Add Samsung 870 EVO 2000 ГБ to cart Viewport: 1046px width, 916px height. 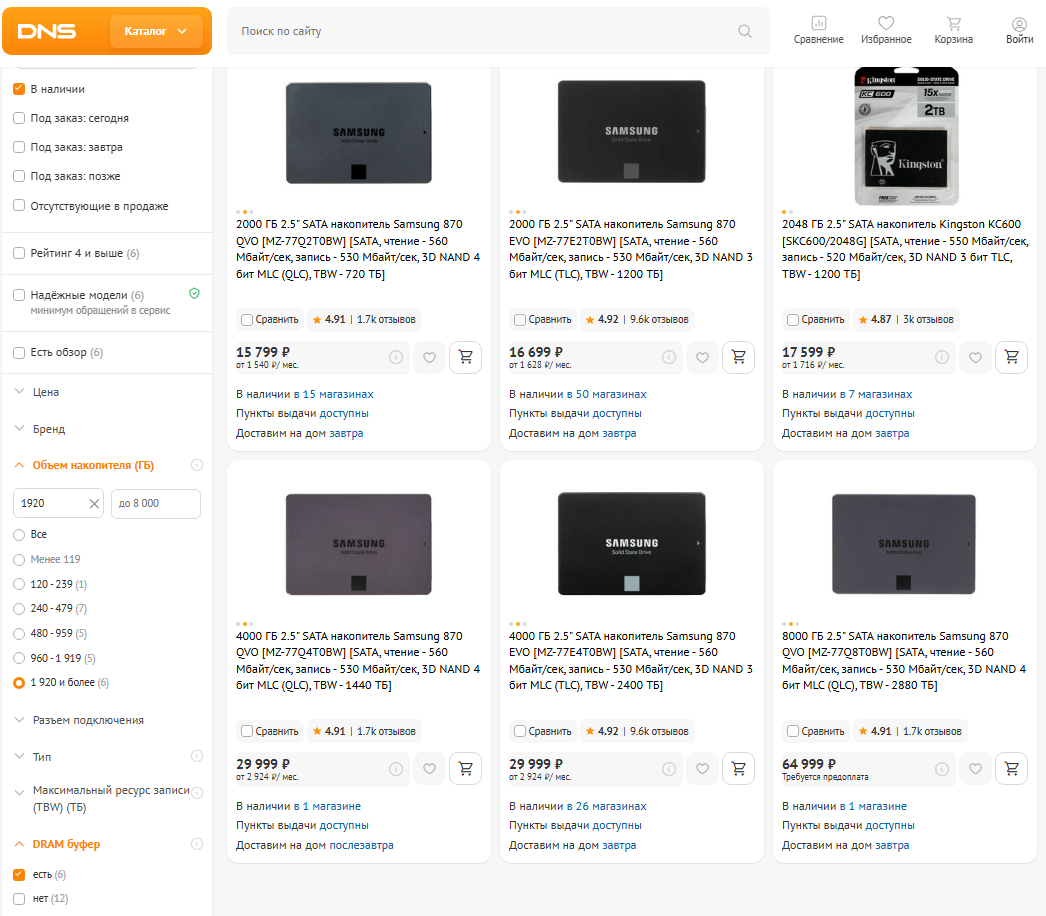tap(738, 358)
